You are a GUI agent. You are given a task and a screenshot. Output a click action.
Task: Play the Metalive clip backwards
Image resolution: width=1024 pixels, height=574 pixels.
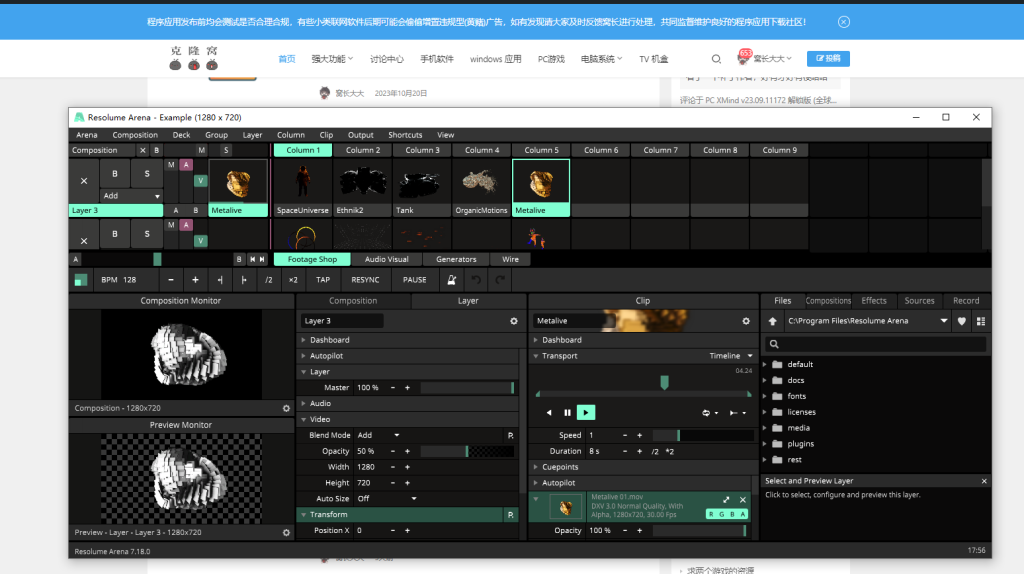point(549,413)
